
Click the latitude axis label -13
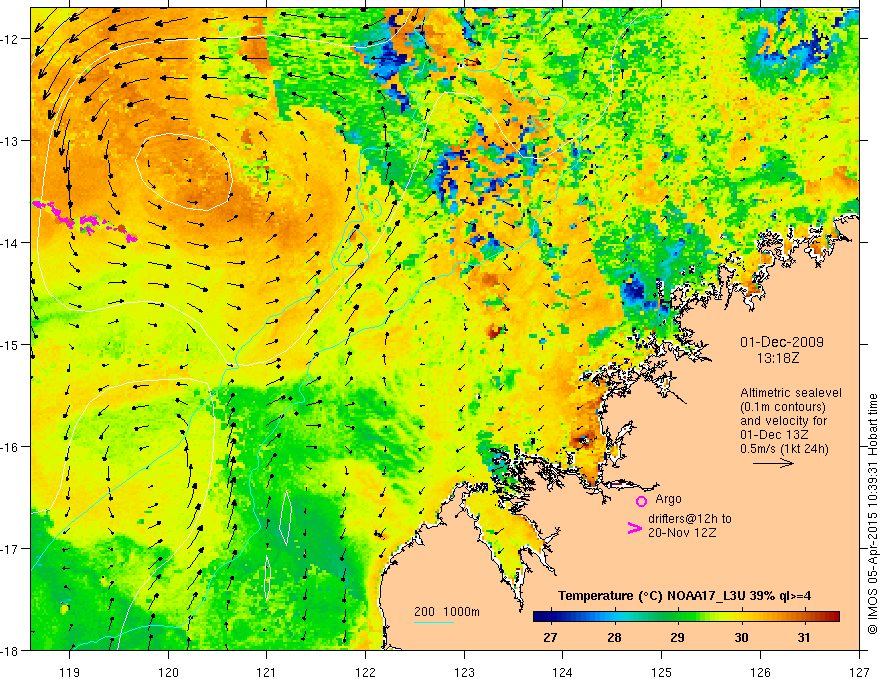[x=11, y=141]
